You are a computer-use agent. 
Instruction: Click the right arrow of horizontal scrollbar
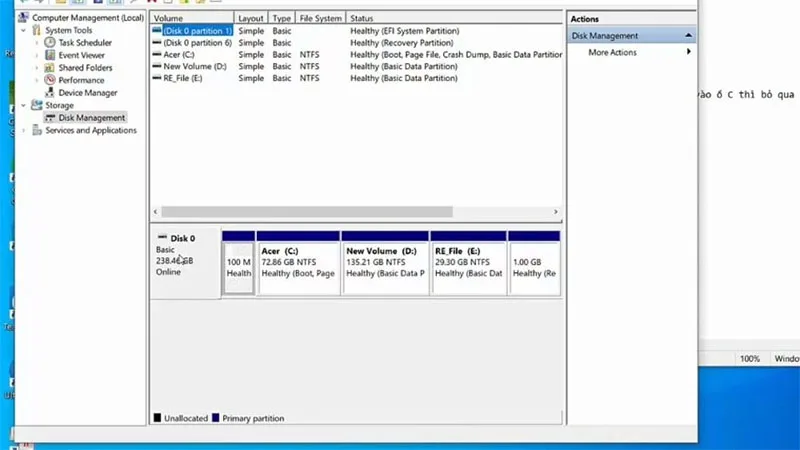(556, 212)
